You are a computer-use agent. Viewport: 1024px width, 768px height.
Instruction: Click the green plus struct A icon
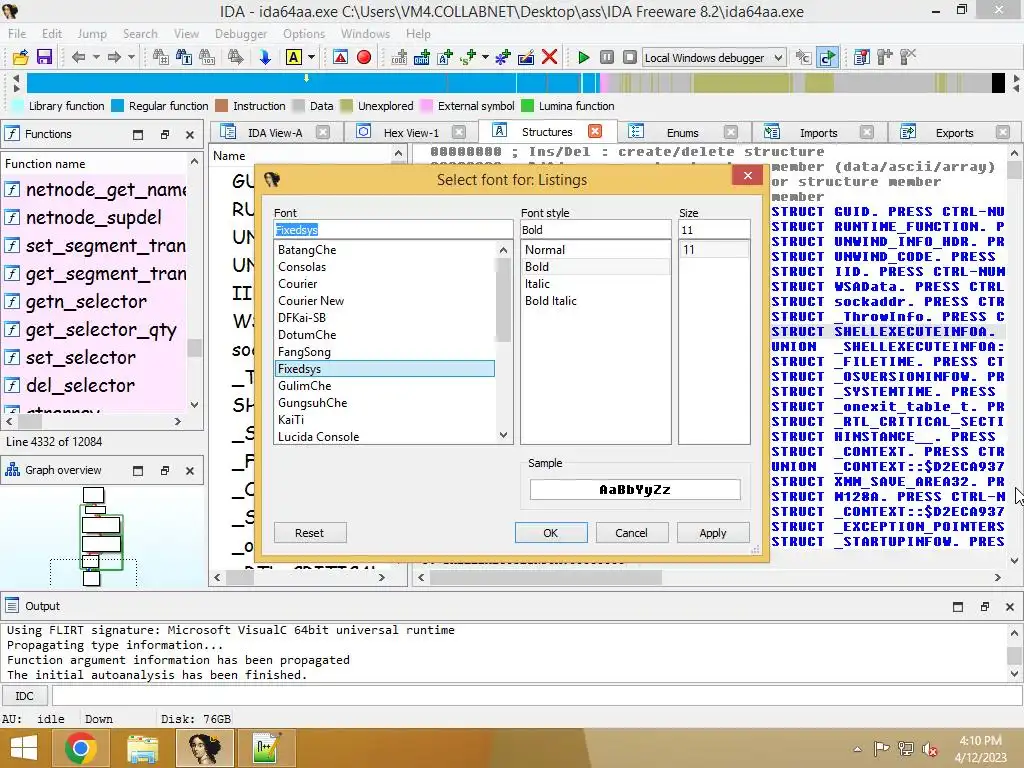click(x=445, y=57)
